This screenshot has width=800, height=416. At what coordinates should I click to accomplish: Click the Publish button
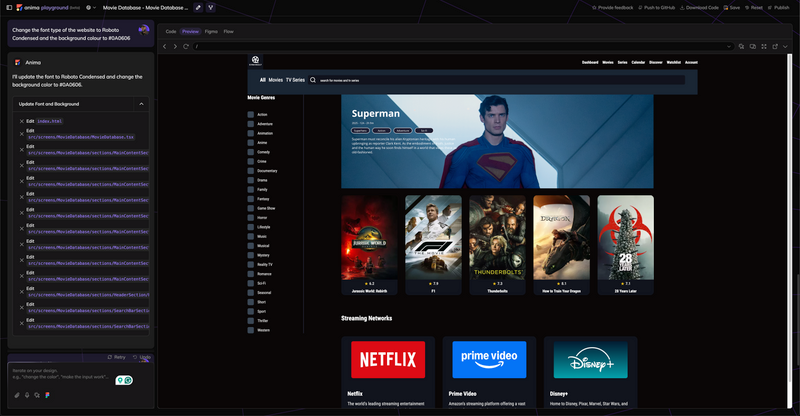779,8
